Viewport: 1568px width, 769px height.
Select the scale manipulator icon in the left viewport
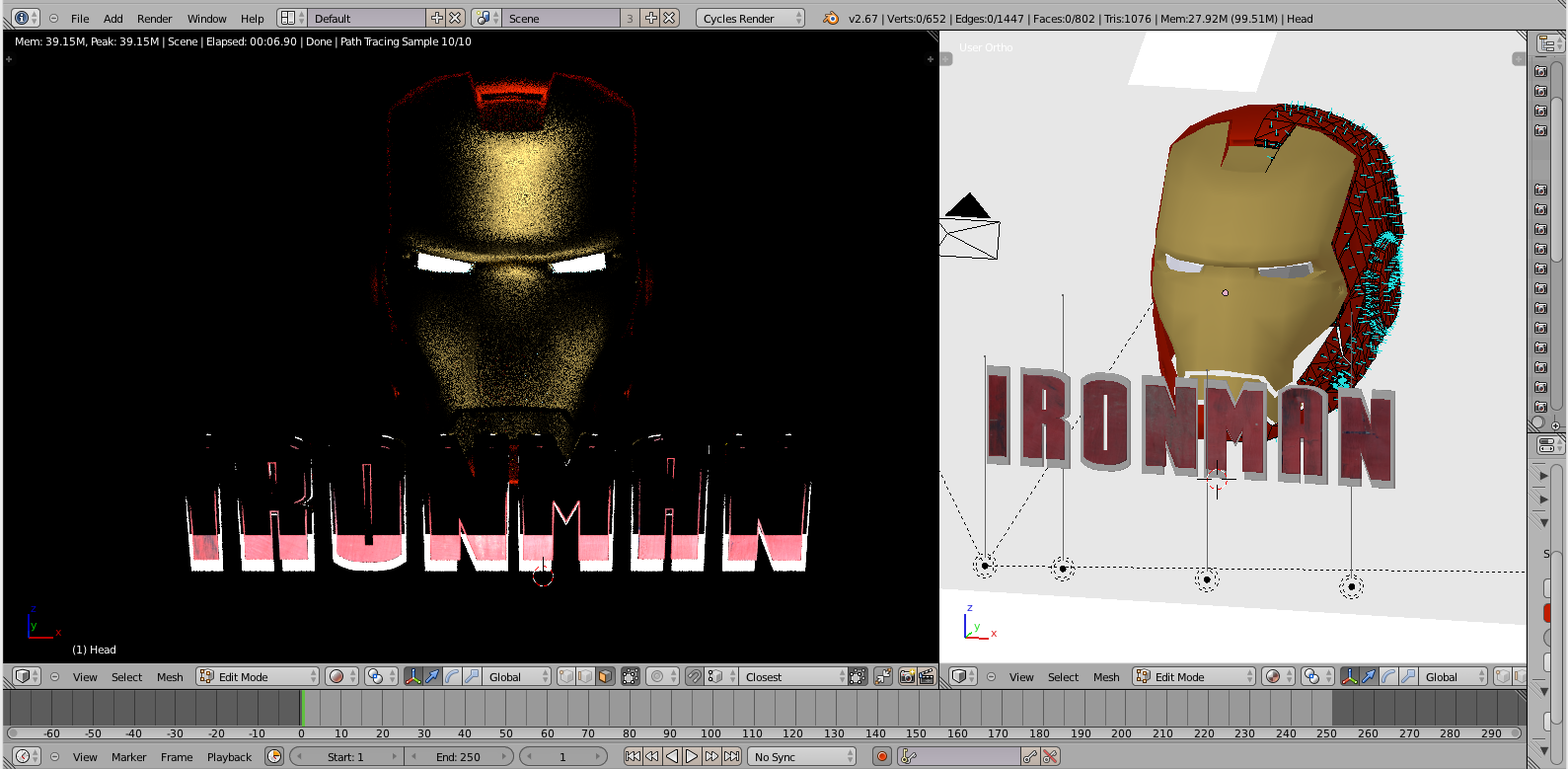tap(472, 677)
